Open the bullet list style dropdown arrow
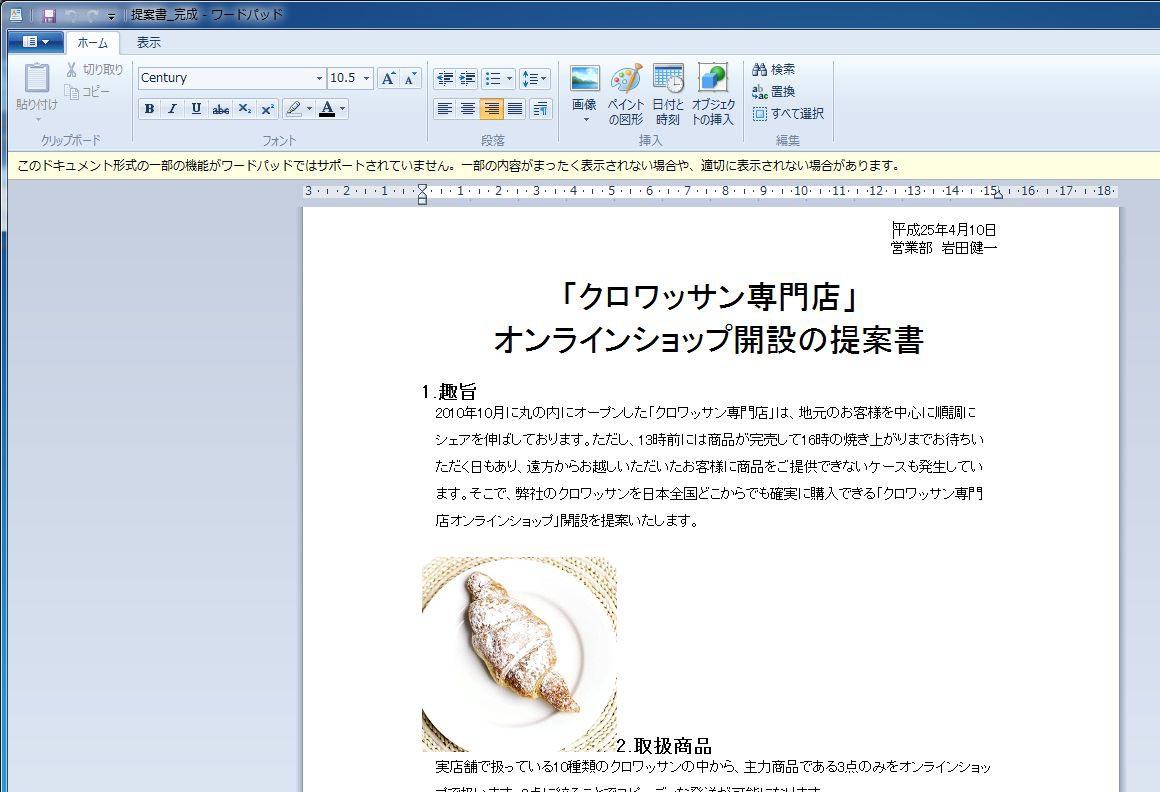 click(x=509, y=78)
